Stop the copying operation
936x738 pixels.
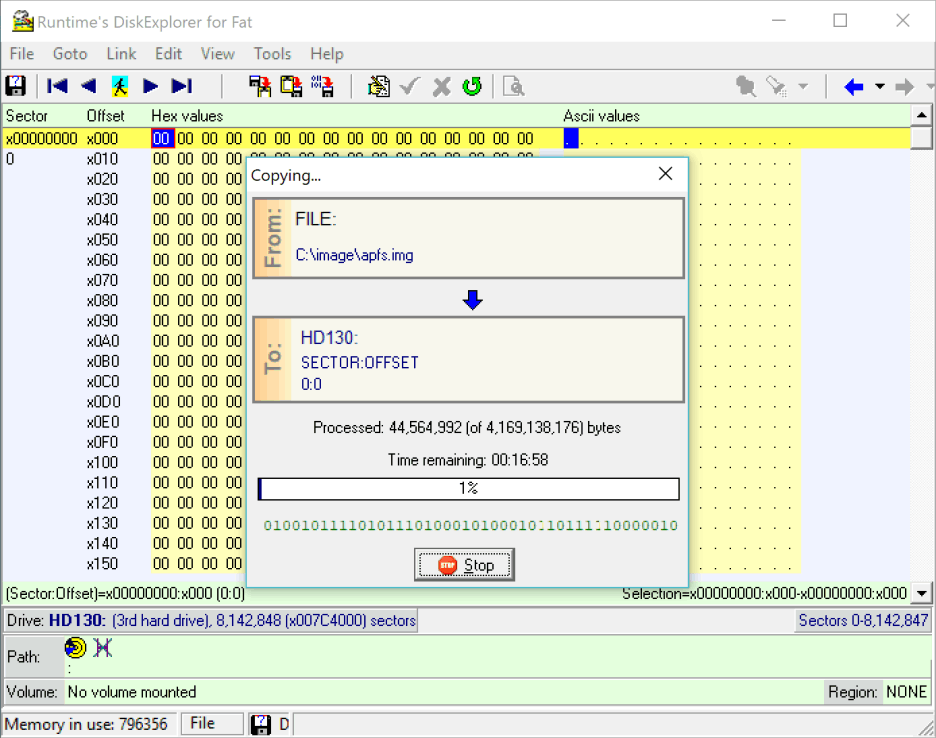(465, 565)
